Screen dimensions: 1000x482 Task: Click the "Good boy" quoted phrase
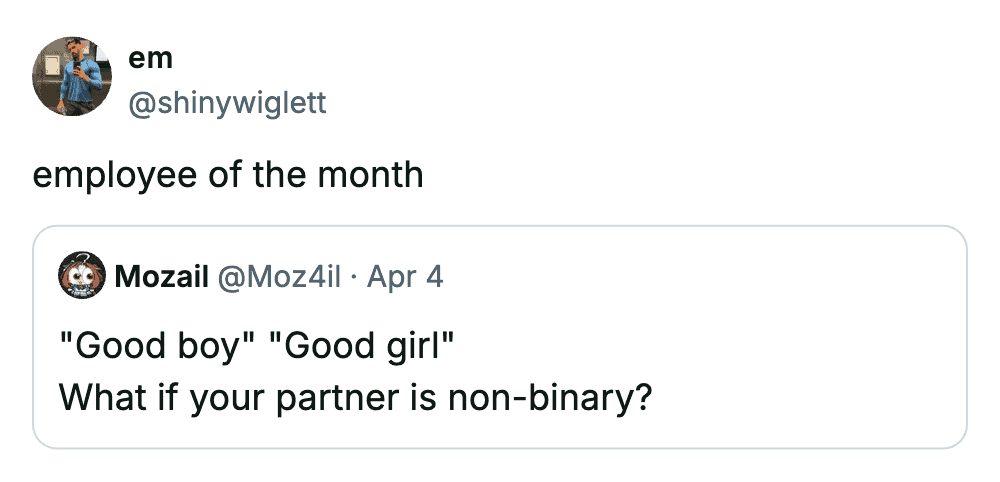157,346
